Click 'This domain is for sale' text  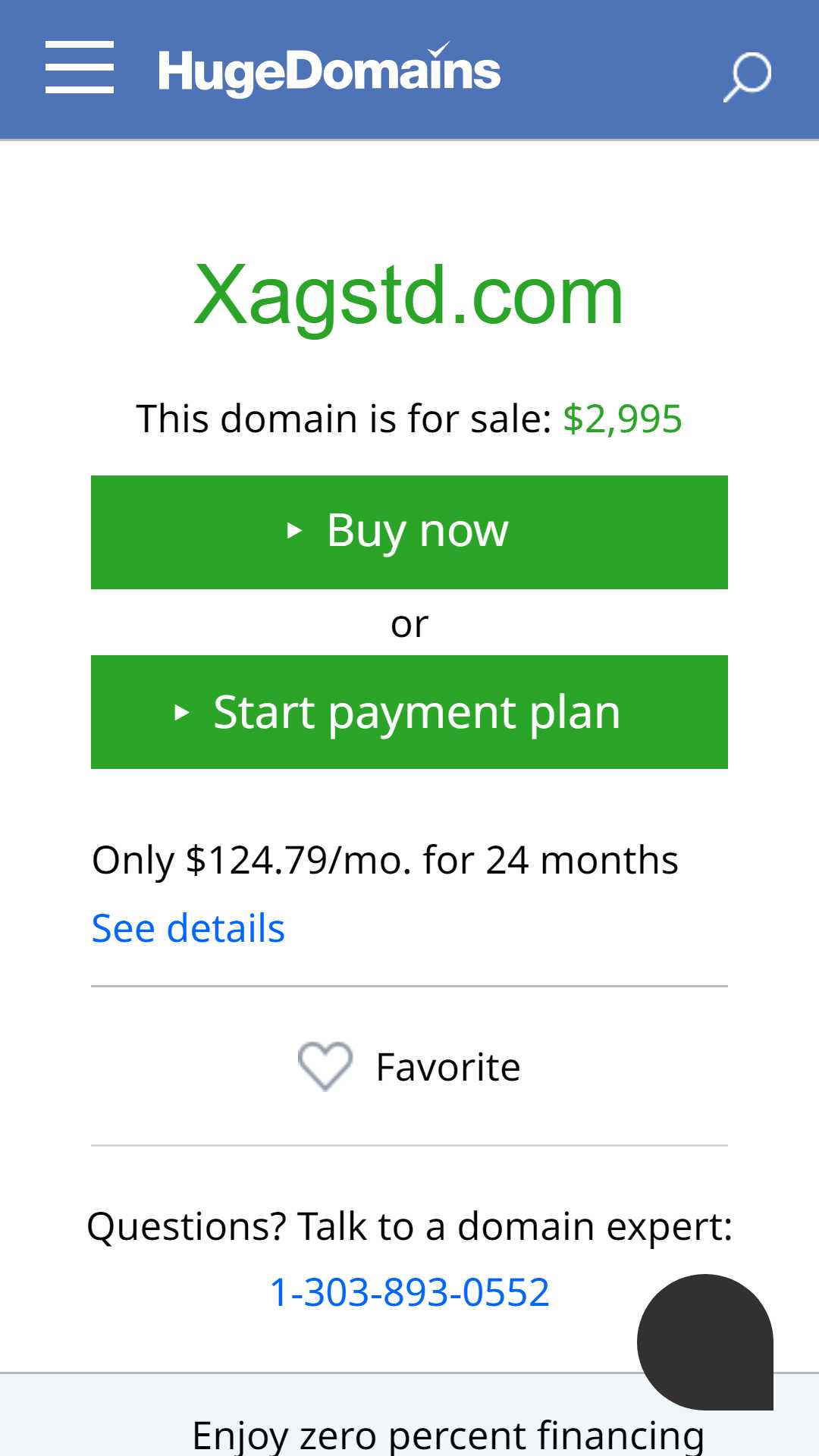(344, 419)
